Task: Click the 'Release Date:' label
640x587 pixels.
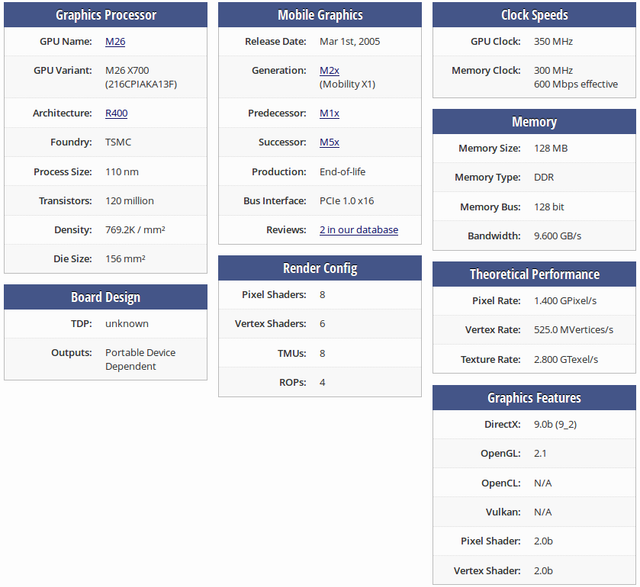Action: [x=276, y=42]
